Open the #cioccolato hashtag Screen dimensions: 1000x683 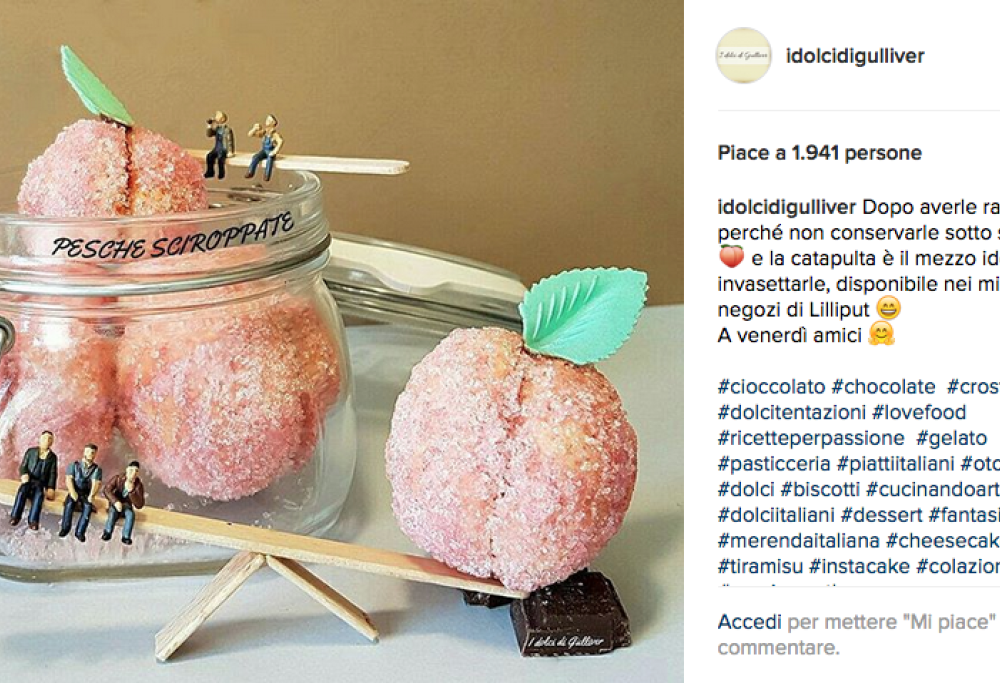tap(772, 386)
